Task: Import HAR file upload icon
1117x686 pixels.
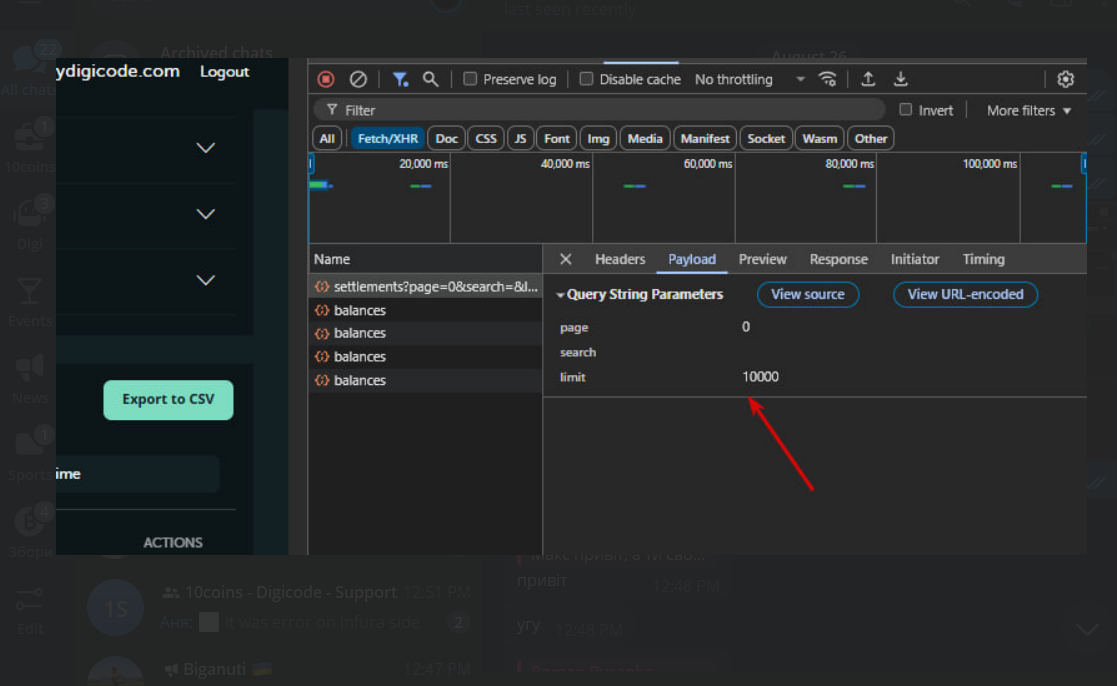Action: pos(868,79)
